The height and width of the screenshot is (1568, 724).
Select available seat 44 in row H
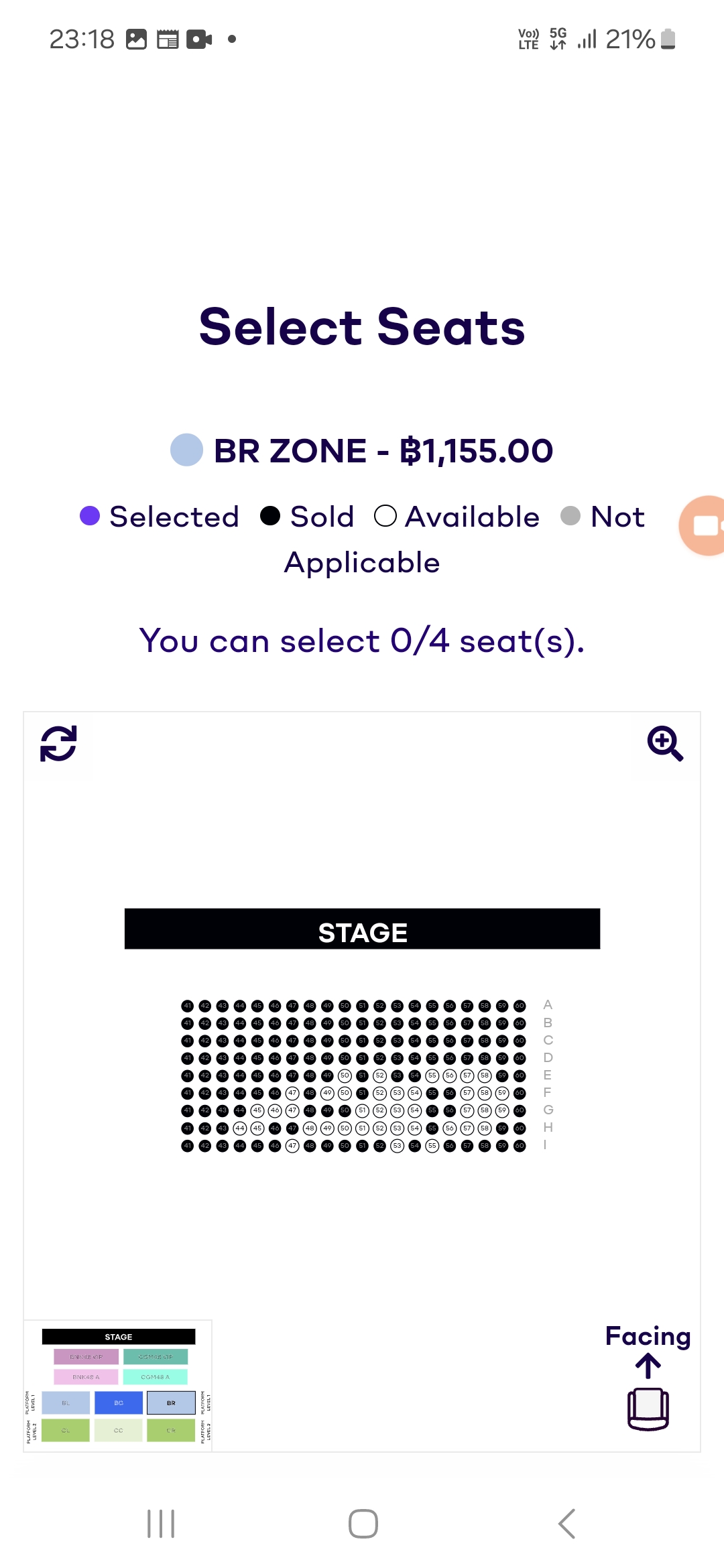pyautogui.click(x=240, y=1128)
